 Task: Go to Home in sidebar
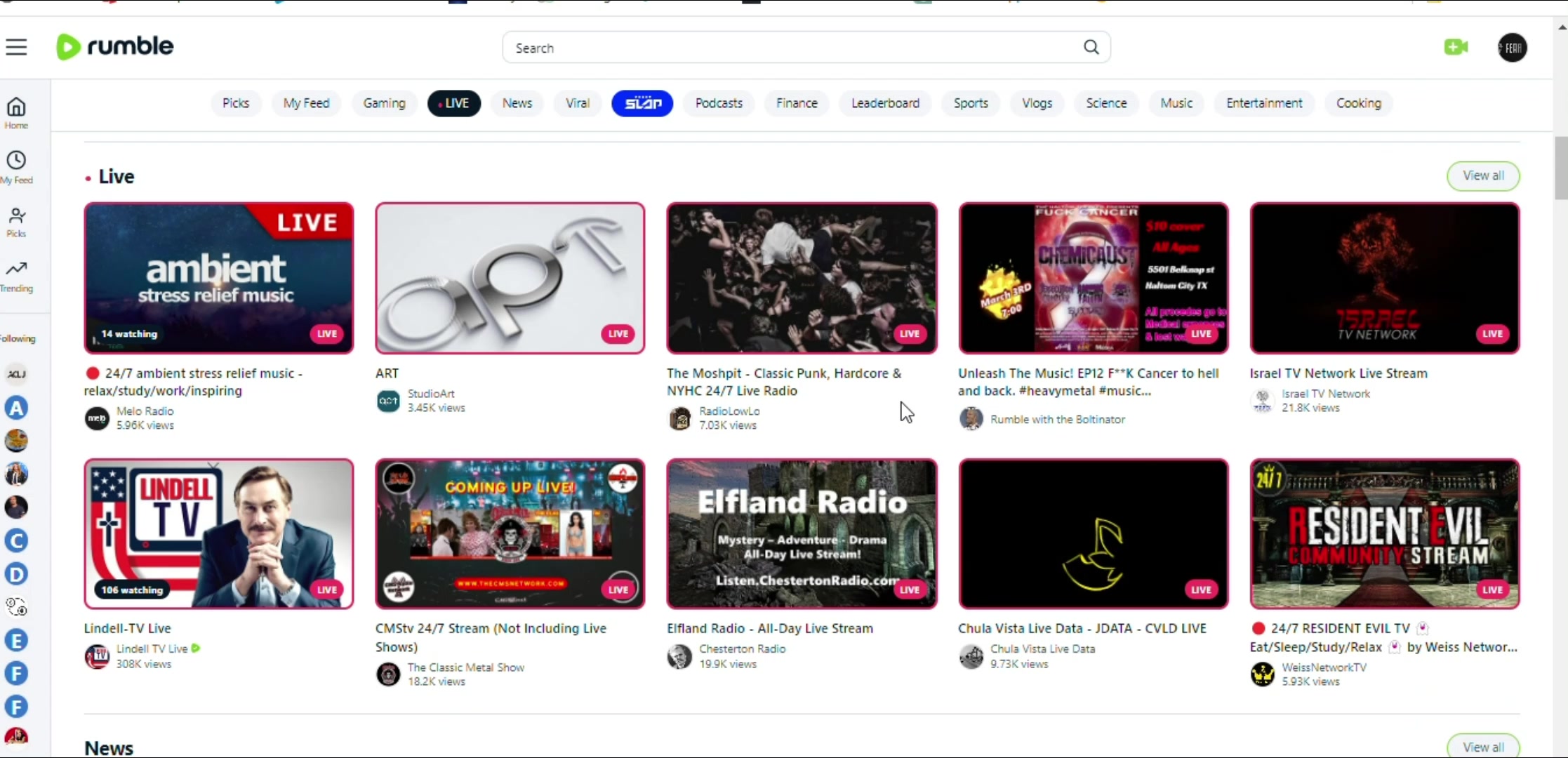tap(16, 113)
